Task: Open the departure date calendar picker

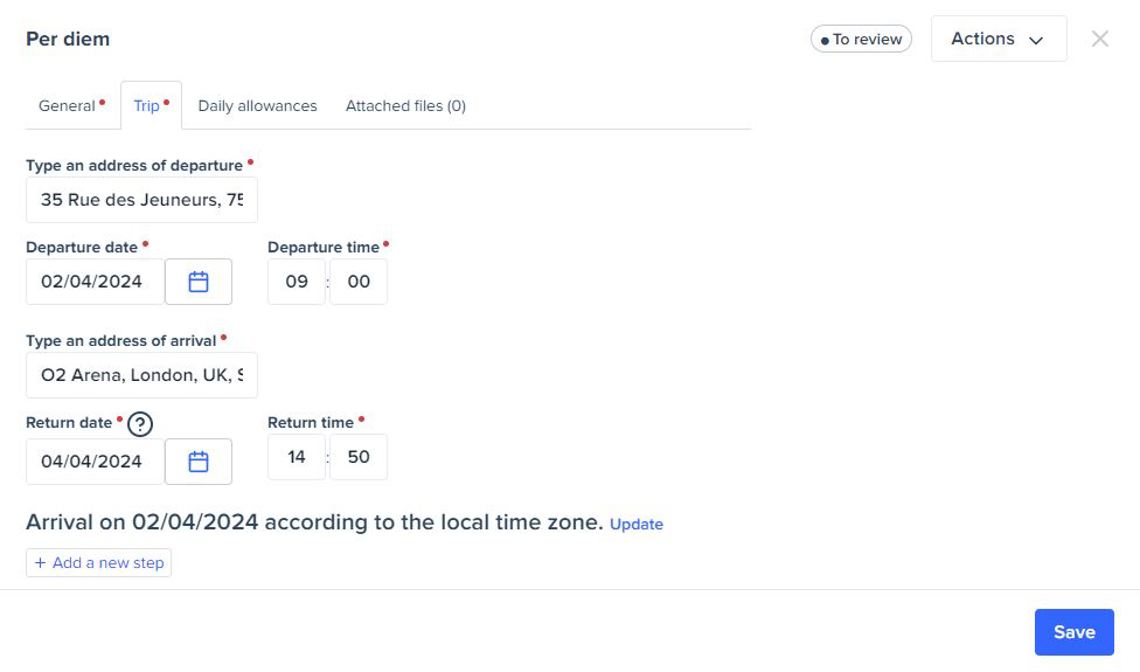Action: (198, 282)
